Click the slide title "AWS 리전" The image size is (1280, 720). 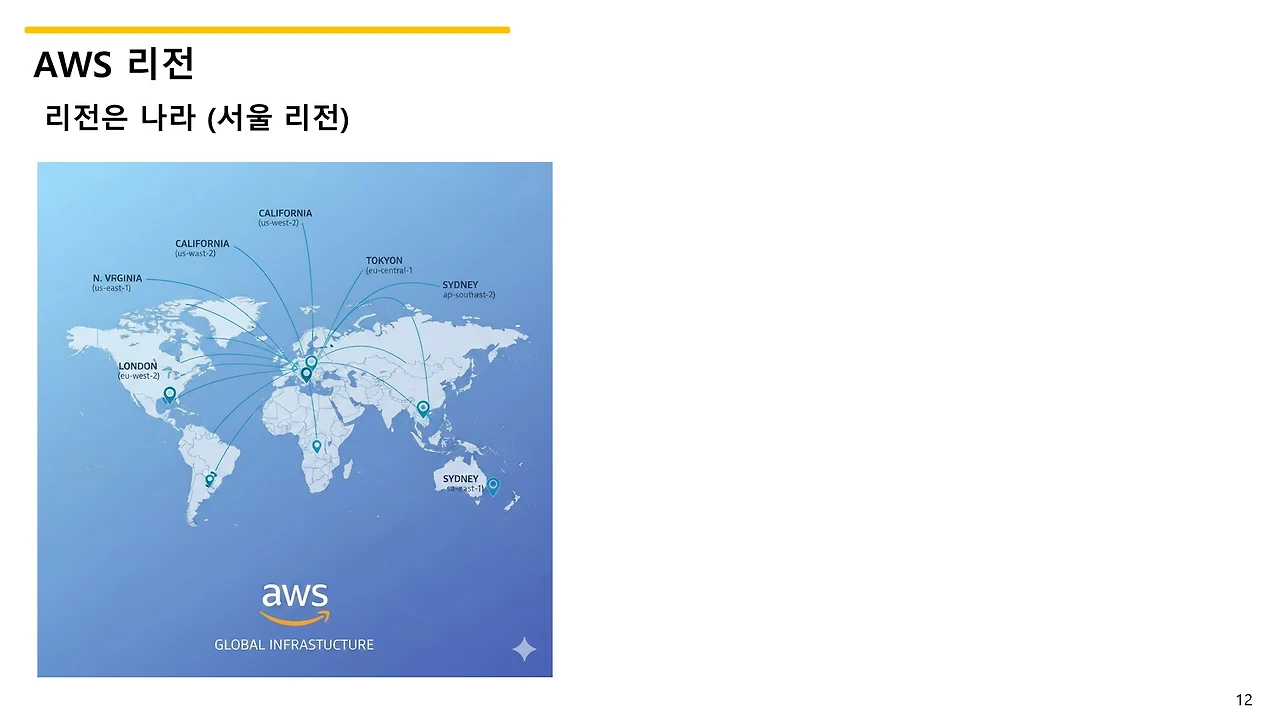click(x=113, y=65)
